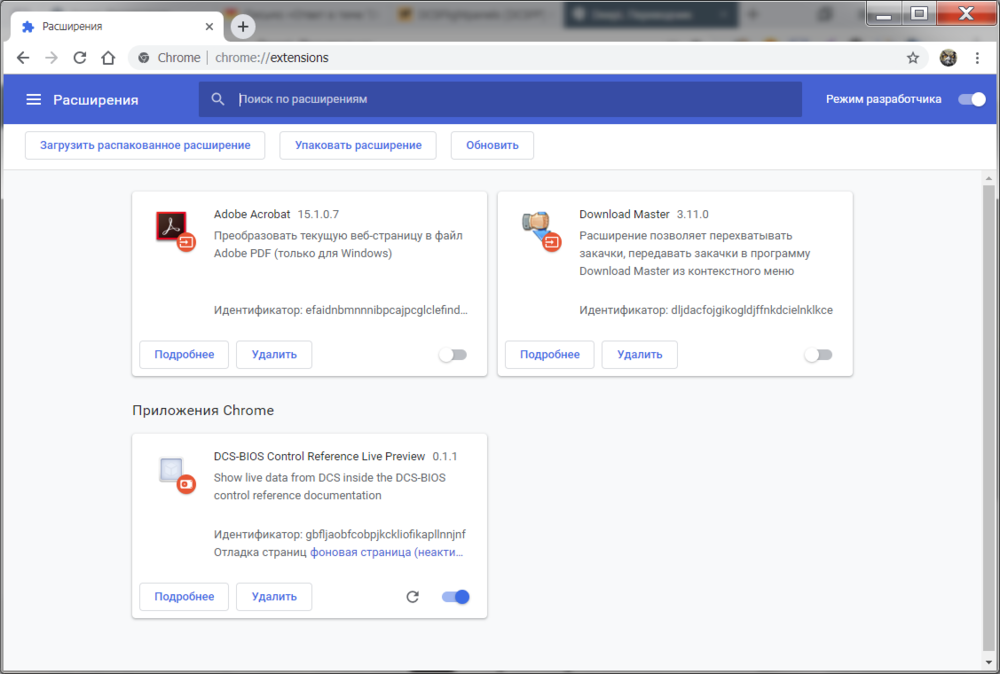
Task: Reload the DCS-BIOS app with refresh icon
Action: coord(413,597)
